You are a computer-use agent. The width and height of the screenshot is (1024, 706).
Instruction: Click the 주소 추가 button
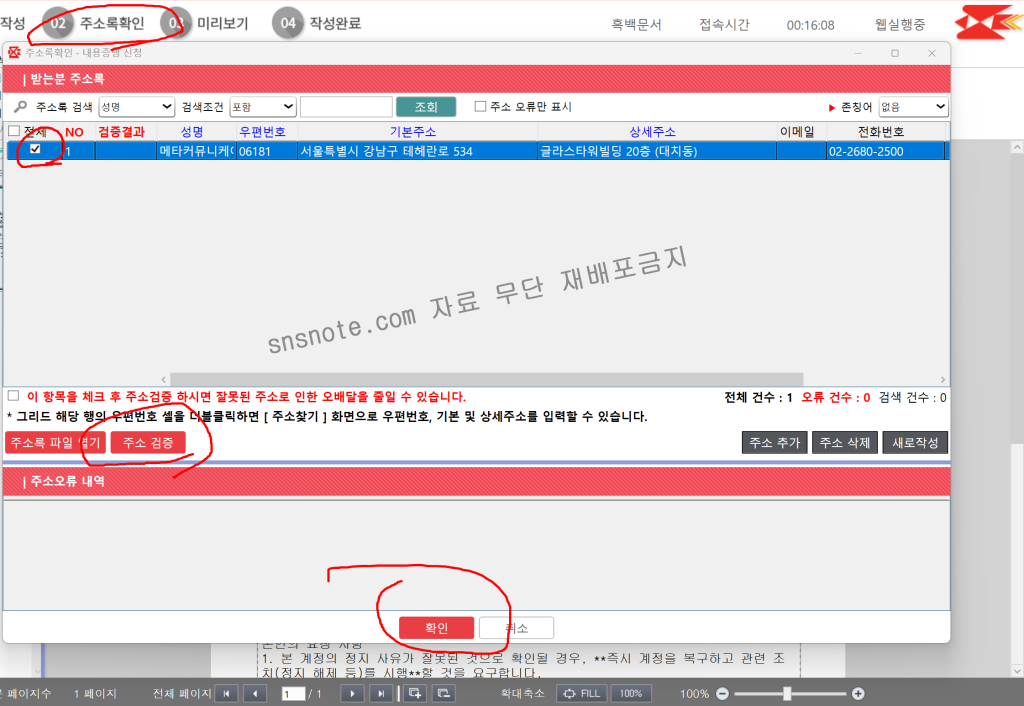775,442
